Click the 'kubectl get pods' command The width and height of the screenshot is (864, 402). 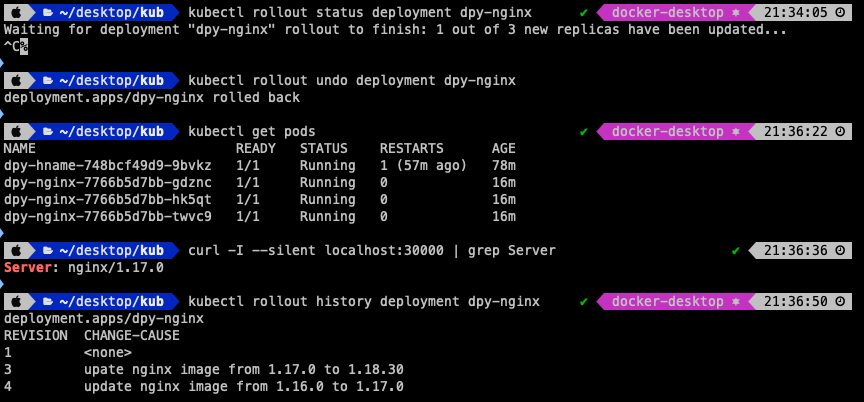click(x=252, y=131)
